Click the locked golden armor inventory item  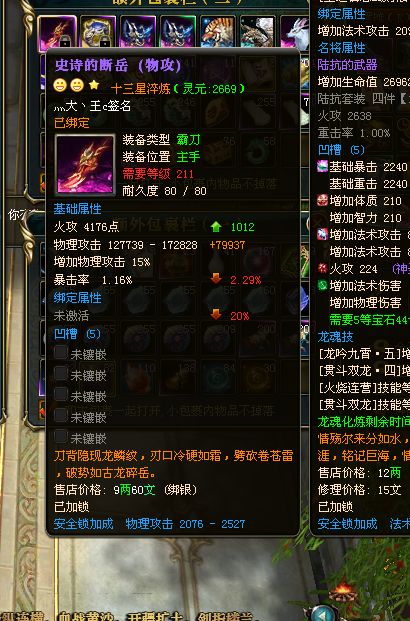98,32
